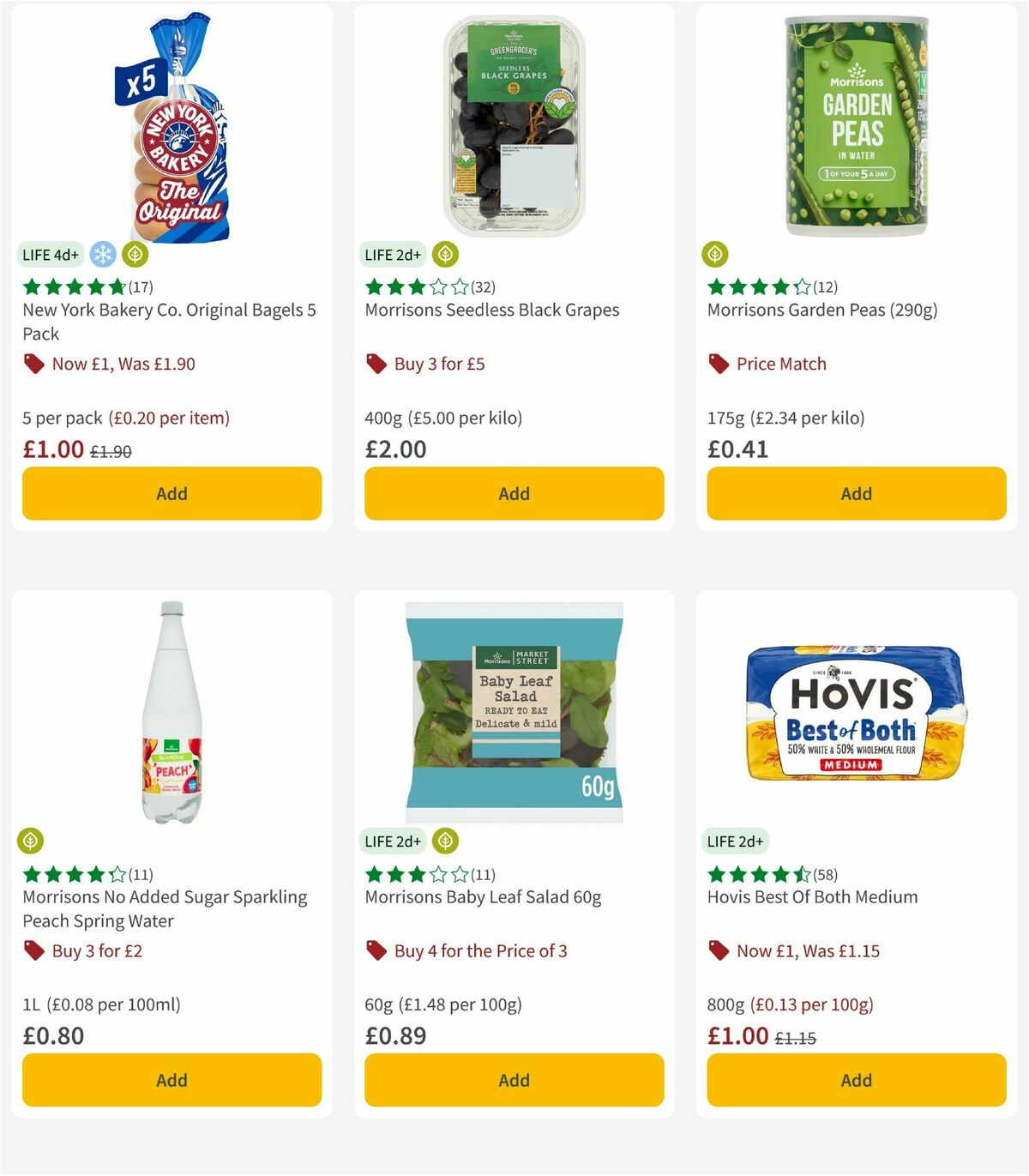Click the Morrisons Seedless Black Grapes title
The width and height of the screenshot is (1029, 1176).
[492, 310]
